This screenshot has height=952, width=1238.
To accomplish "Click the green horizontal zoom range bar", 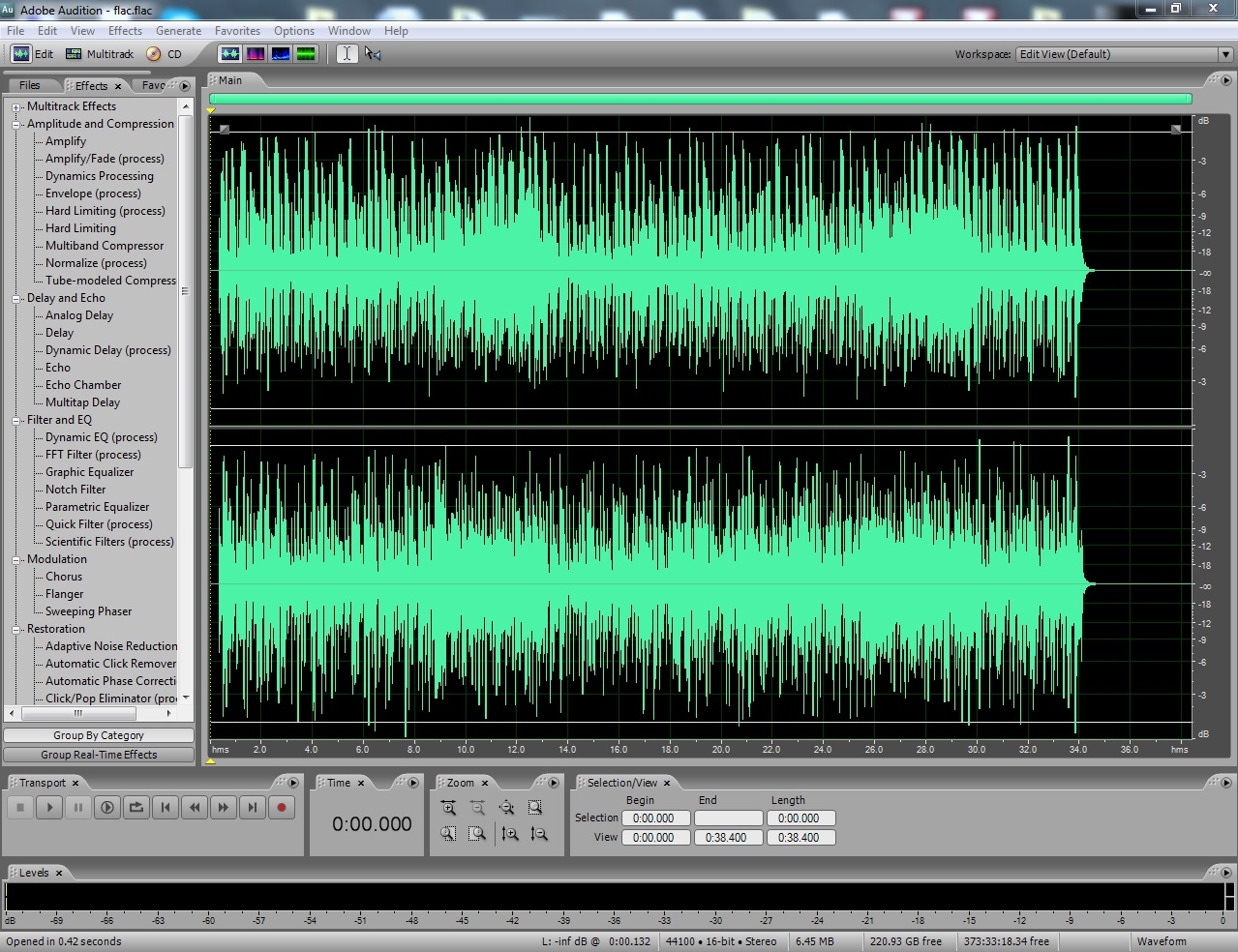I will point(700,99).
